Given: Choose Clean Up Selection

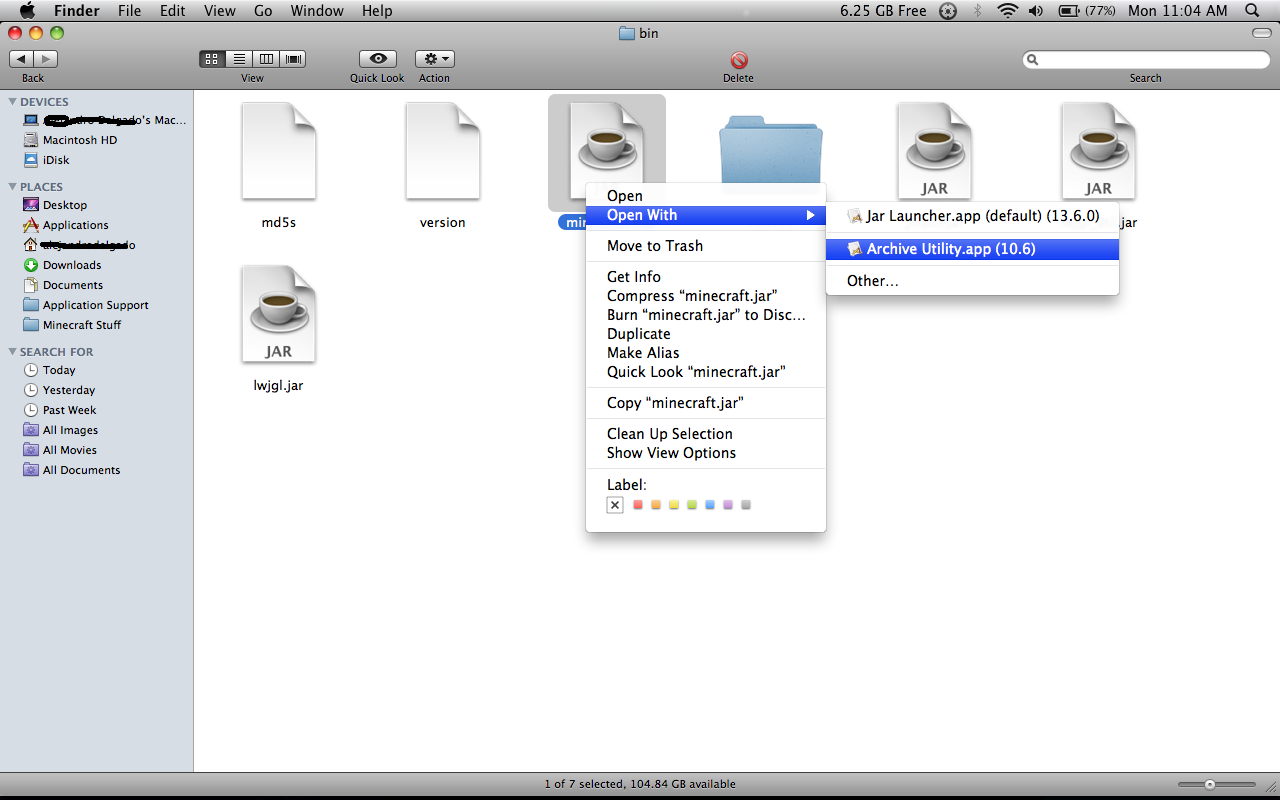Looking at the screenshot, I should point(706,434).
